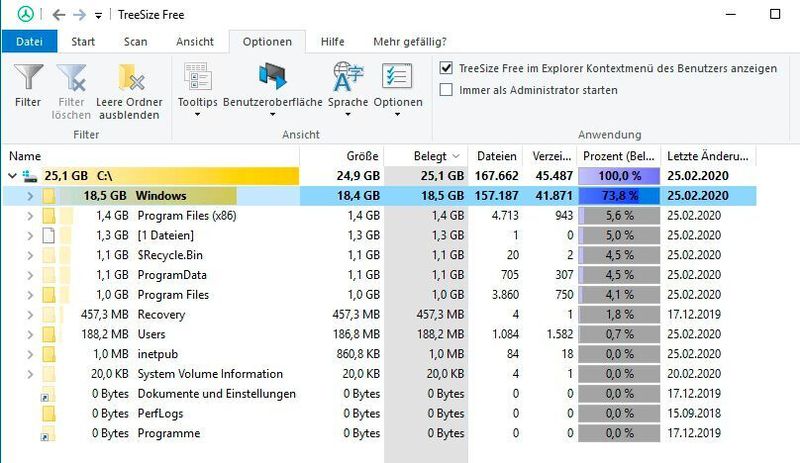This screenshot has width=800, height=463.
Task: Click the Optionen checklist icon
Action: pyautogui.click(x=397, y=77)
